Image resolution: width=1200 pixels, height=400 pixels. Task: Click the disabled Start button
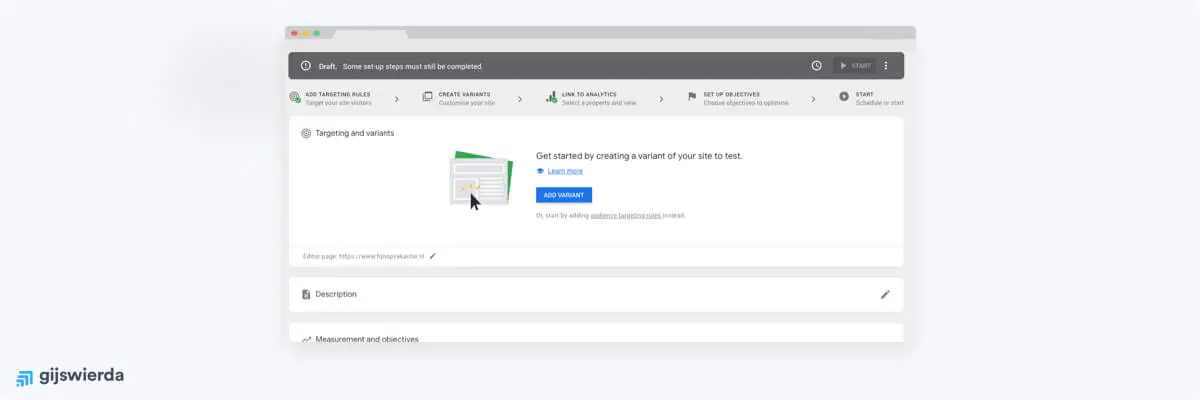[x=855, y=66]
